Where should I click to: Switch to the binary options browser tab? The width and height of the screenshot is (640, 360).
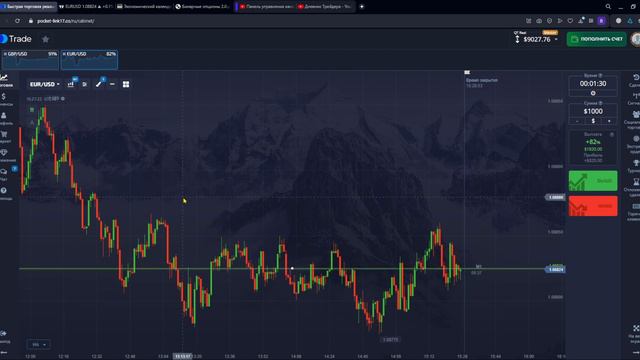click(x=202, y=7)
